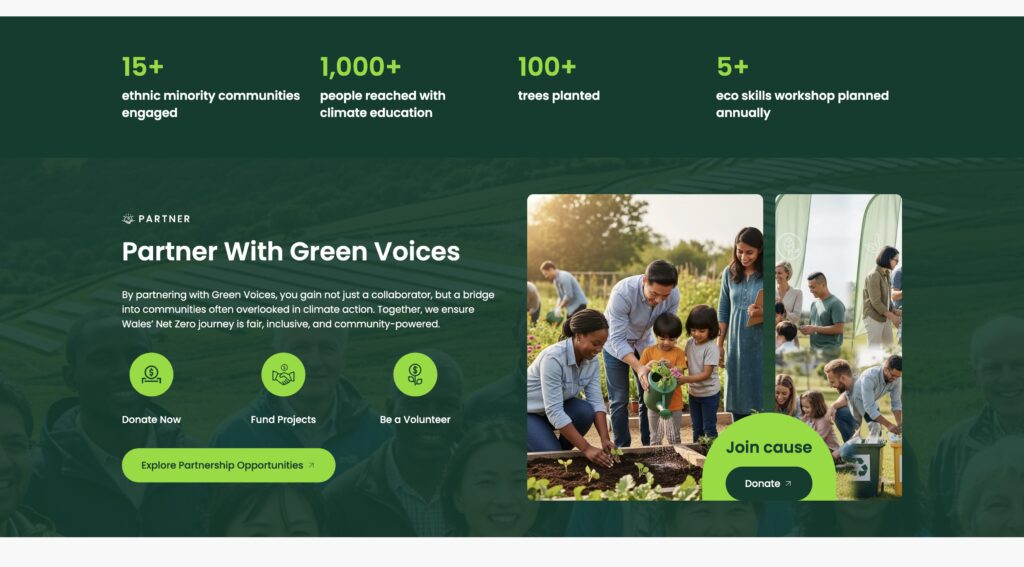Click recycling symbol on the bin
The width and height of the screenshot is (1024, 567).
point(859,466)
